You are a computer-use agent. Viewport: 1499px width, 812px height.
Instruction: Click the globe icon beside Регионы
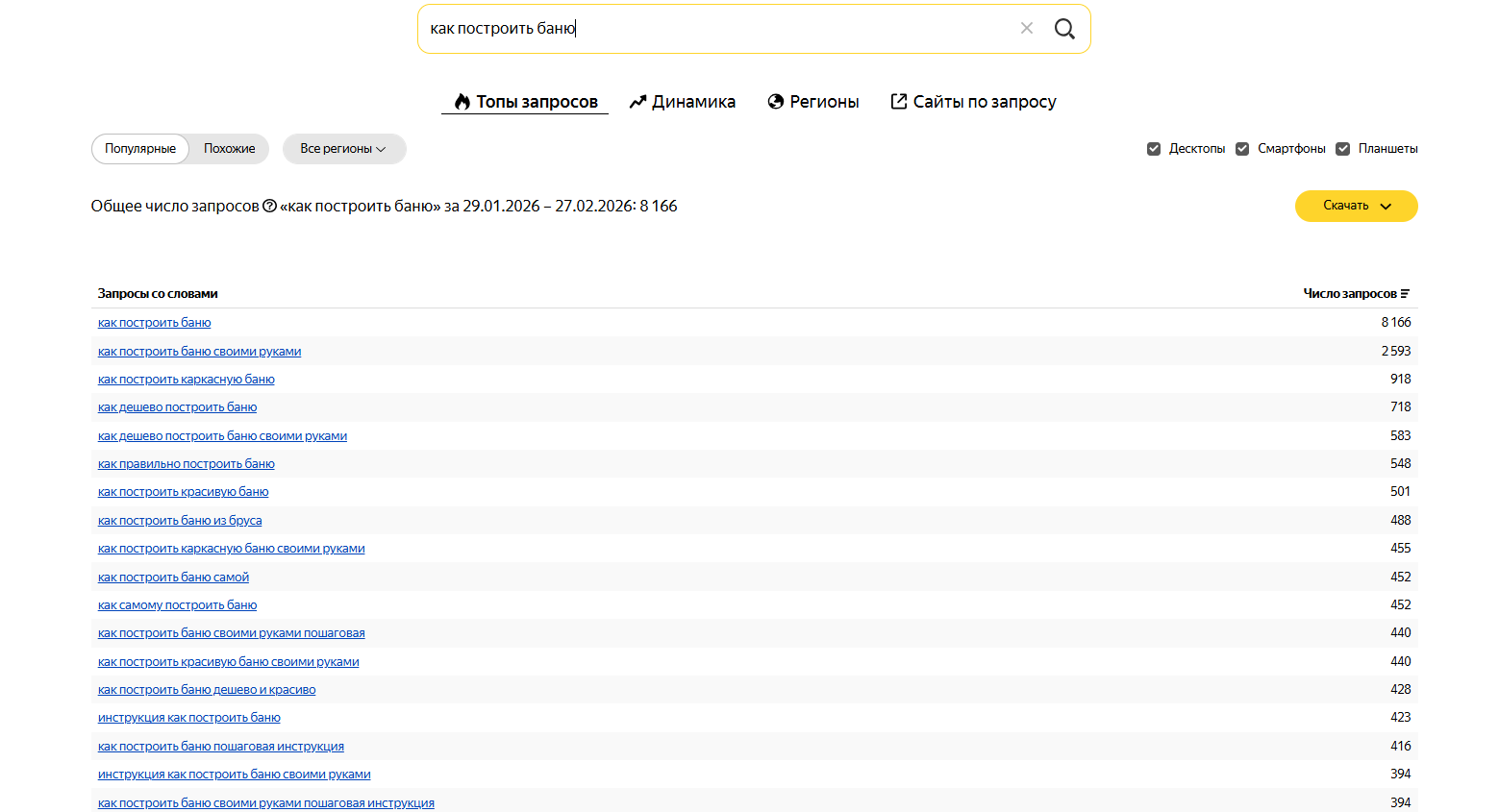(x=776, y=102)
